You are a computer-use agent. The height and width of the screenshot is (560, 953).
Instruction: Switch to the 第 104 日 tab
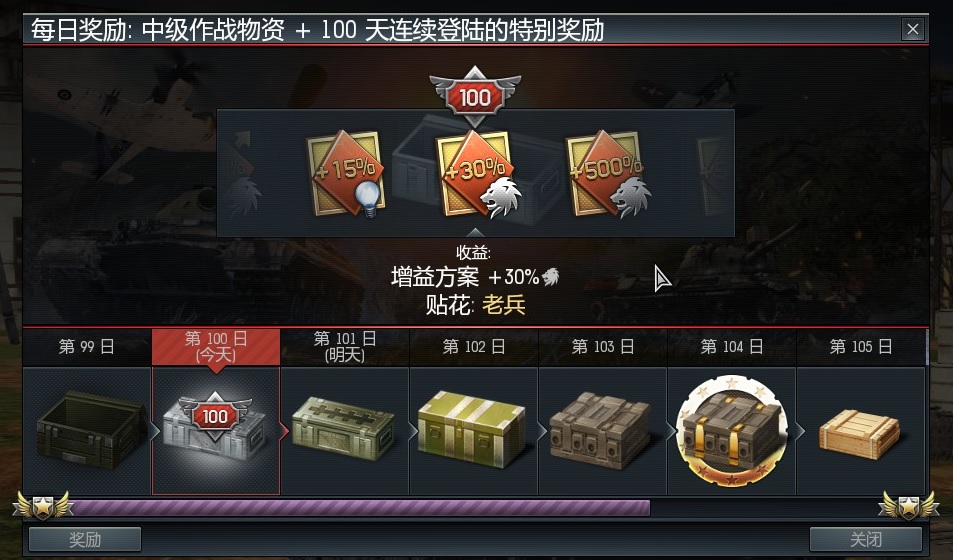[731, 347]
